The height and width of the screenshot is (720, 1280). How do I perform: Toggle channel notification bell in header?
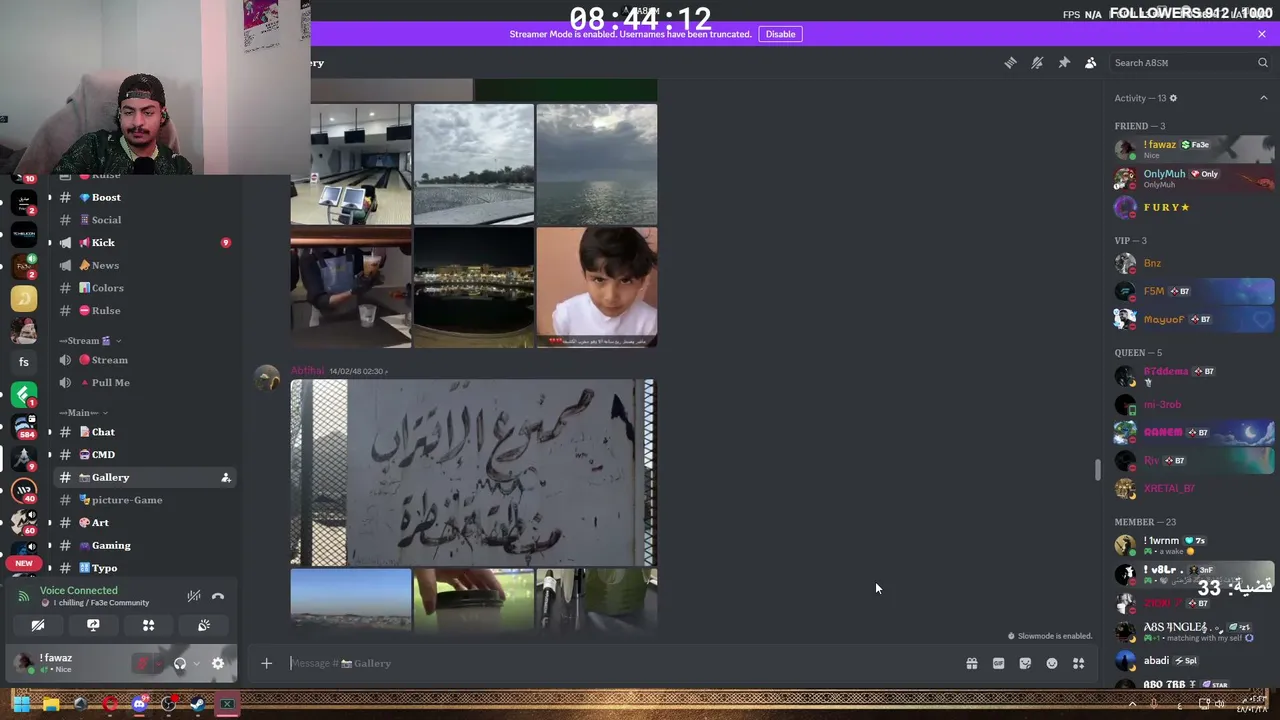pyautogui.click(x=1037, y=63)
